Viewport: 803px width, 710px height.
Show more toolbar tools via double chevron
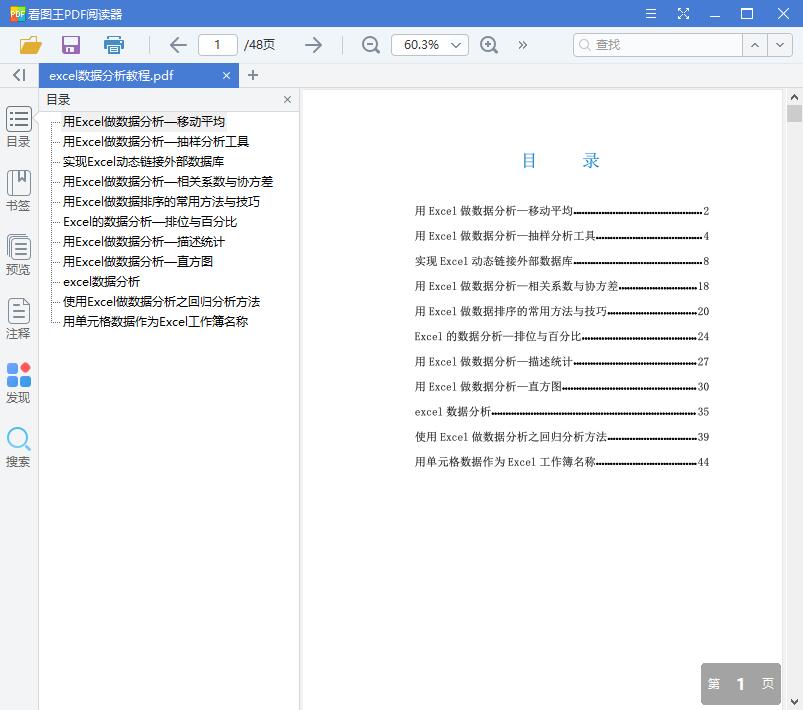coord(522,45)
